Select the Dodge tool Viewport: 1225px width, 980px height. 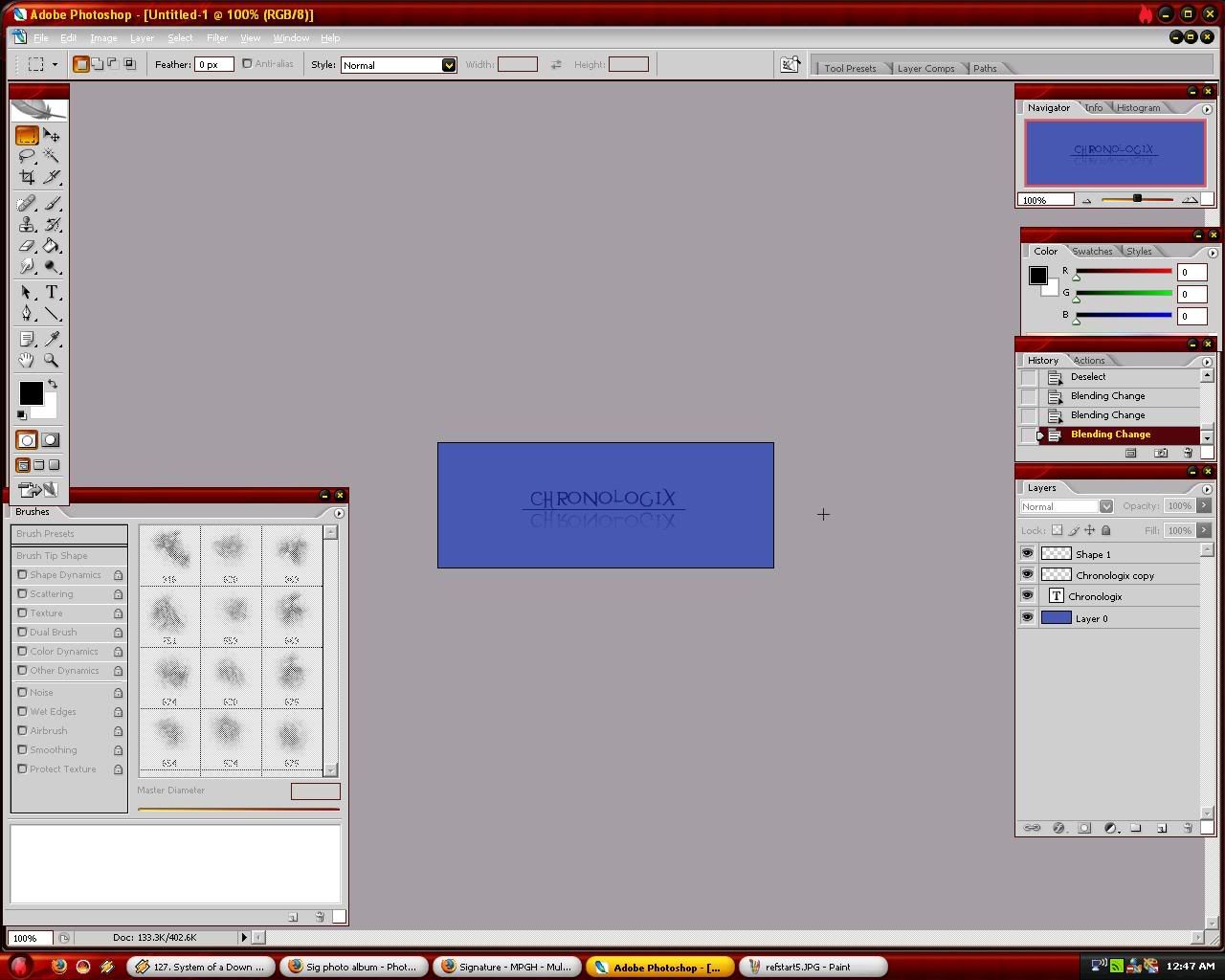click(x=52, y=267)
